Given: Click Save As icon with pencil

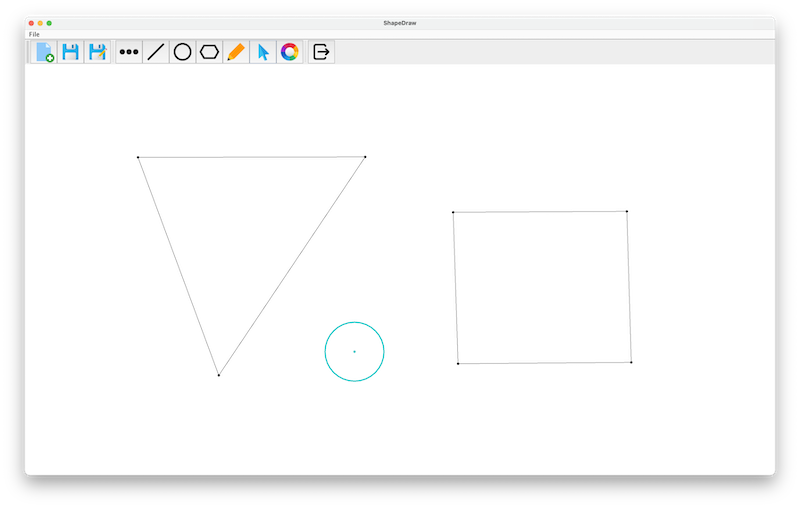Looking at the screenshot, I should (x=97, y=52).
